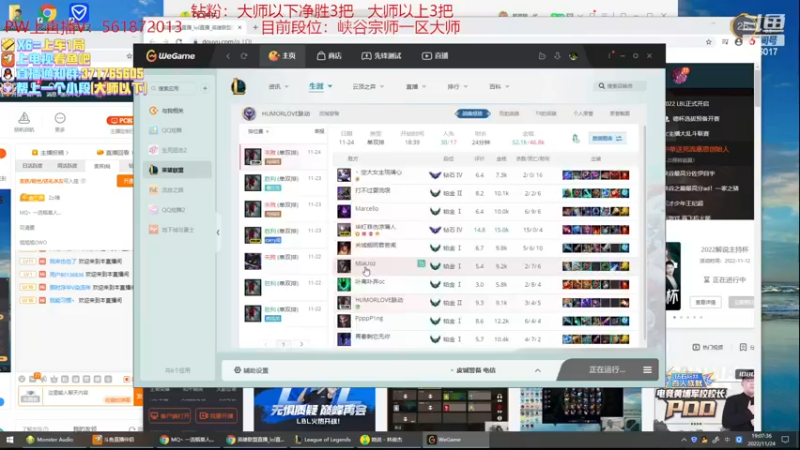Click the 正在运行 running button
This screenshot has width=800, height=450.
click(606, 369)
